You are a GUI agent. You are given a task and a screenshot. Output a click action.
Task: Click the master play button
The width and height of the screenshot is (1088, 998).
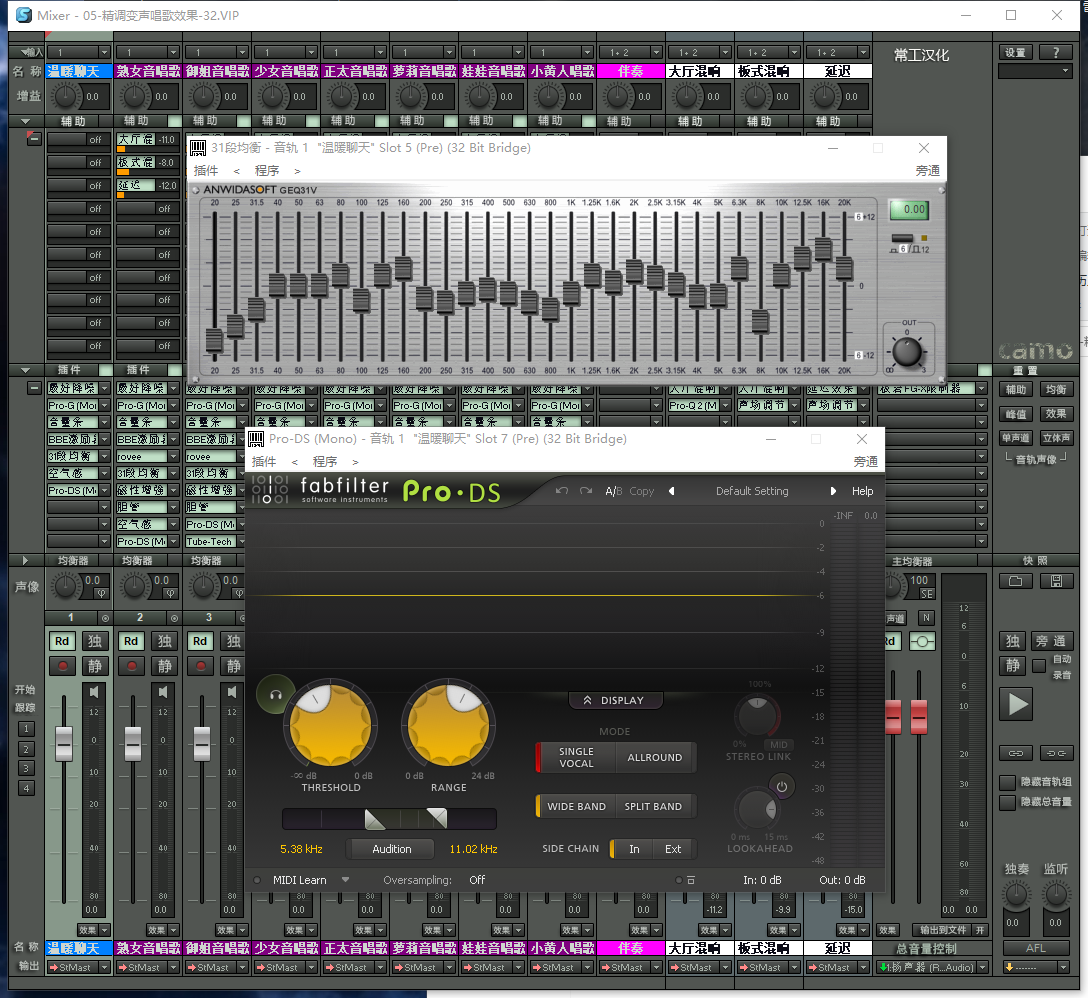point(1017,704)
